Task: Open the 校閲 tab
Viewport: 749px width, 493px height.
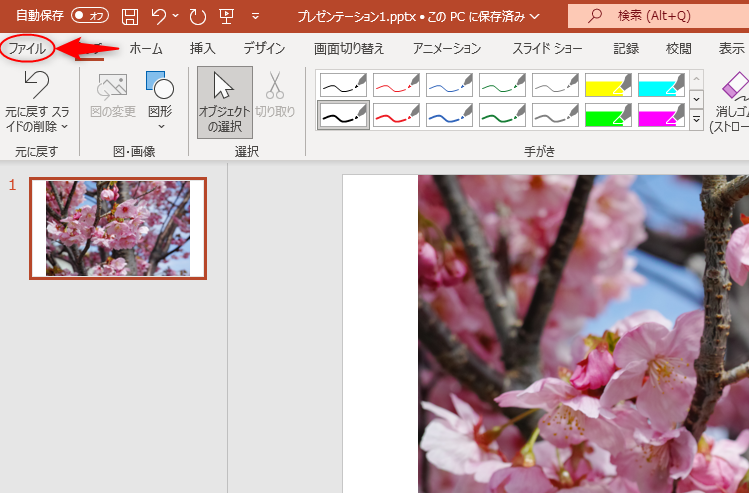Action: point(679,48)
